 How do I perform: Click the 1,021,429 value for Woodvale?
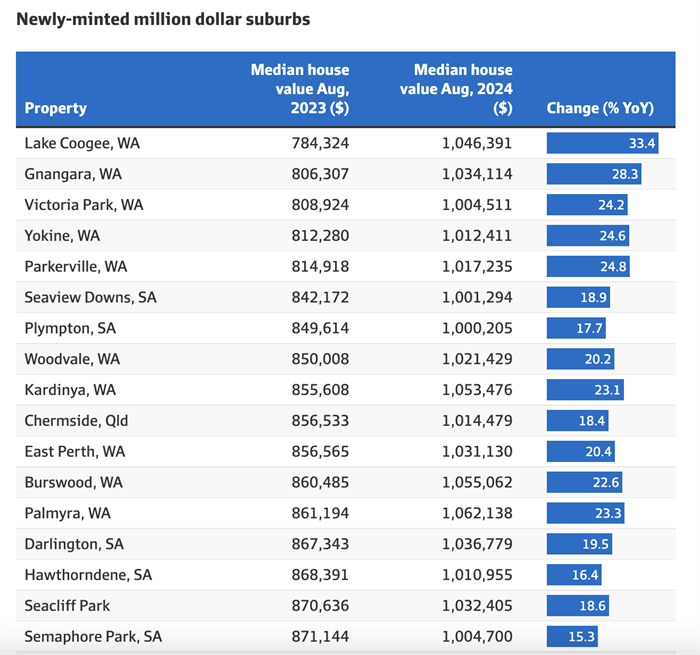click(477, 359)
